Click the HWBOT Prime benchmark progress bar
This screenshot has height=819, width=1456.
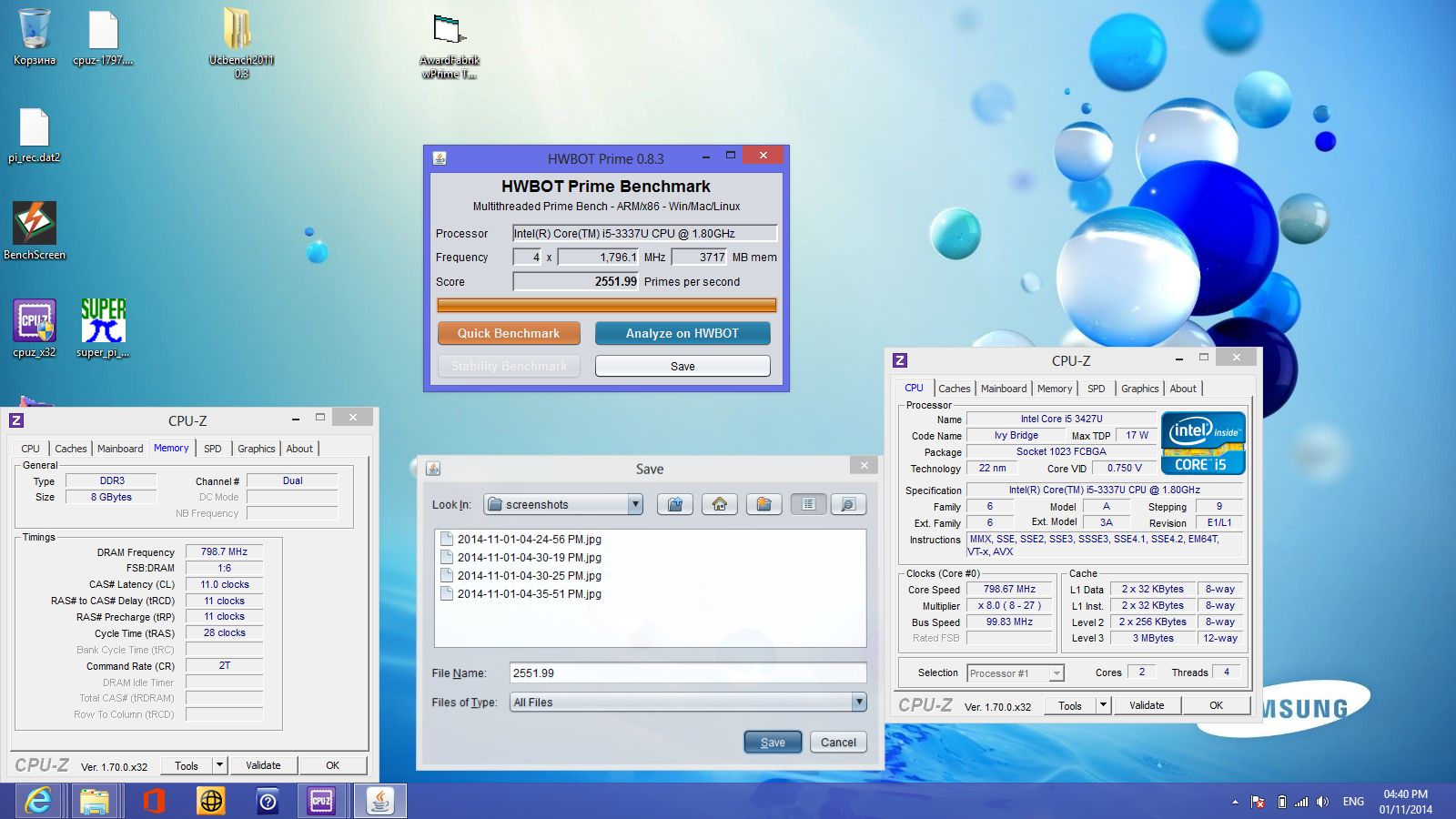click(x=607, y=305)
